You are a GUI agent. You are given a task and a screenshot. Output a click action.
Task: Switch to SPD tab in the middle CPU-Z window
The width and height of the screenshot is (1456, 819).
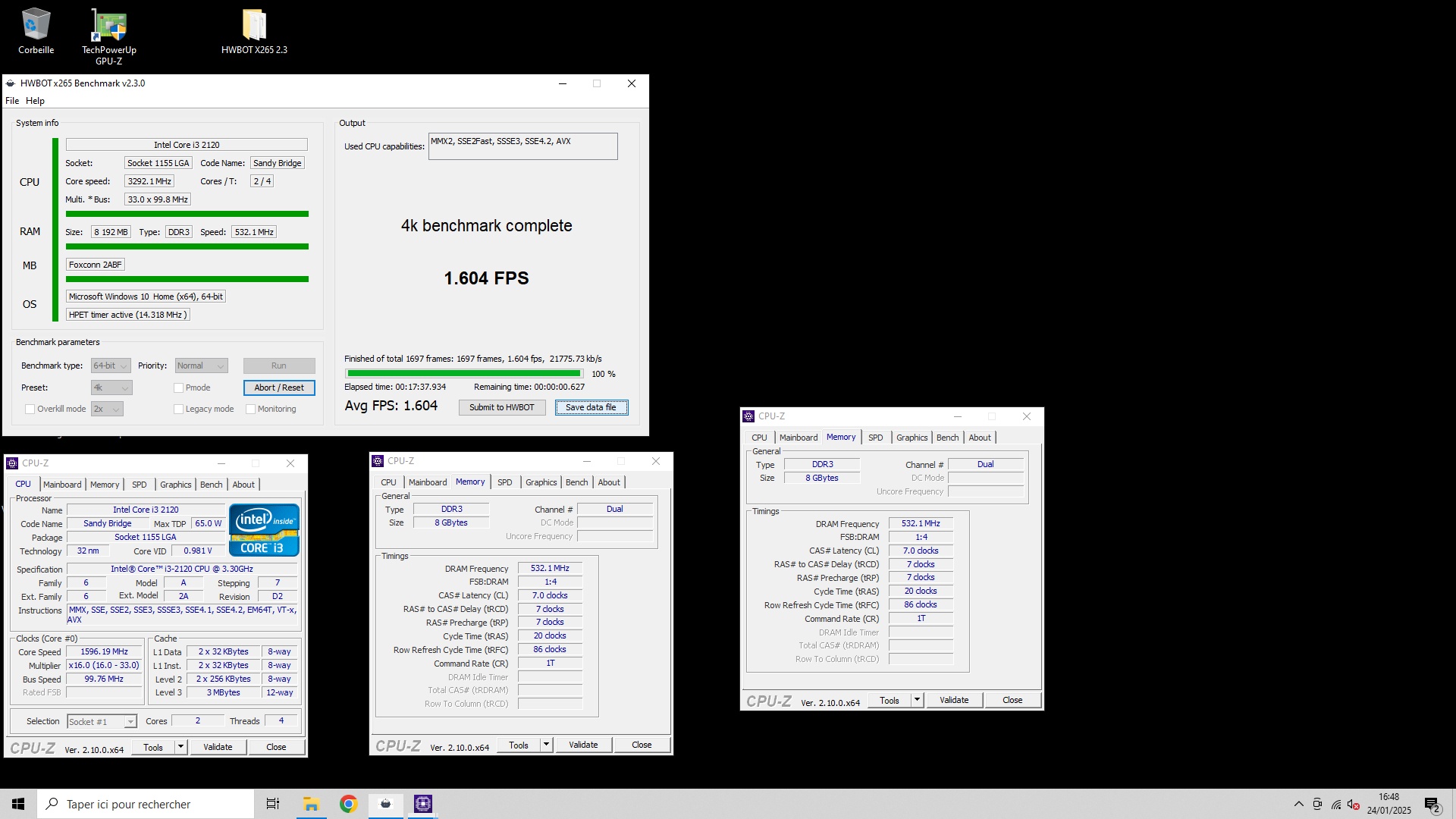pyautogui.click(x=505, y=482)
